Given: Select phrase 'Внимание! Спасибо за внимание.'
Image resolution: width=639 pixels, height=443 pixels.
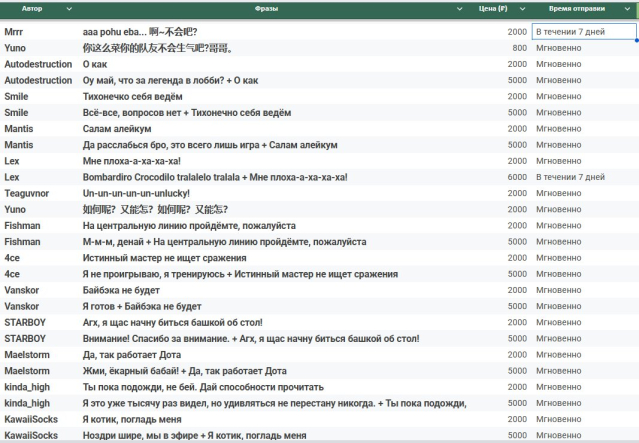Looking at the screenshot, I should coord(156,339).
